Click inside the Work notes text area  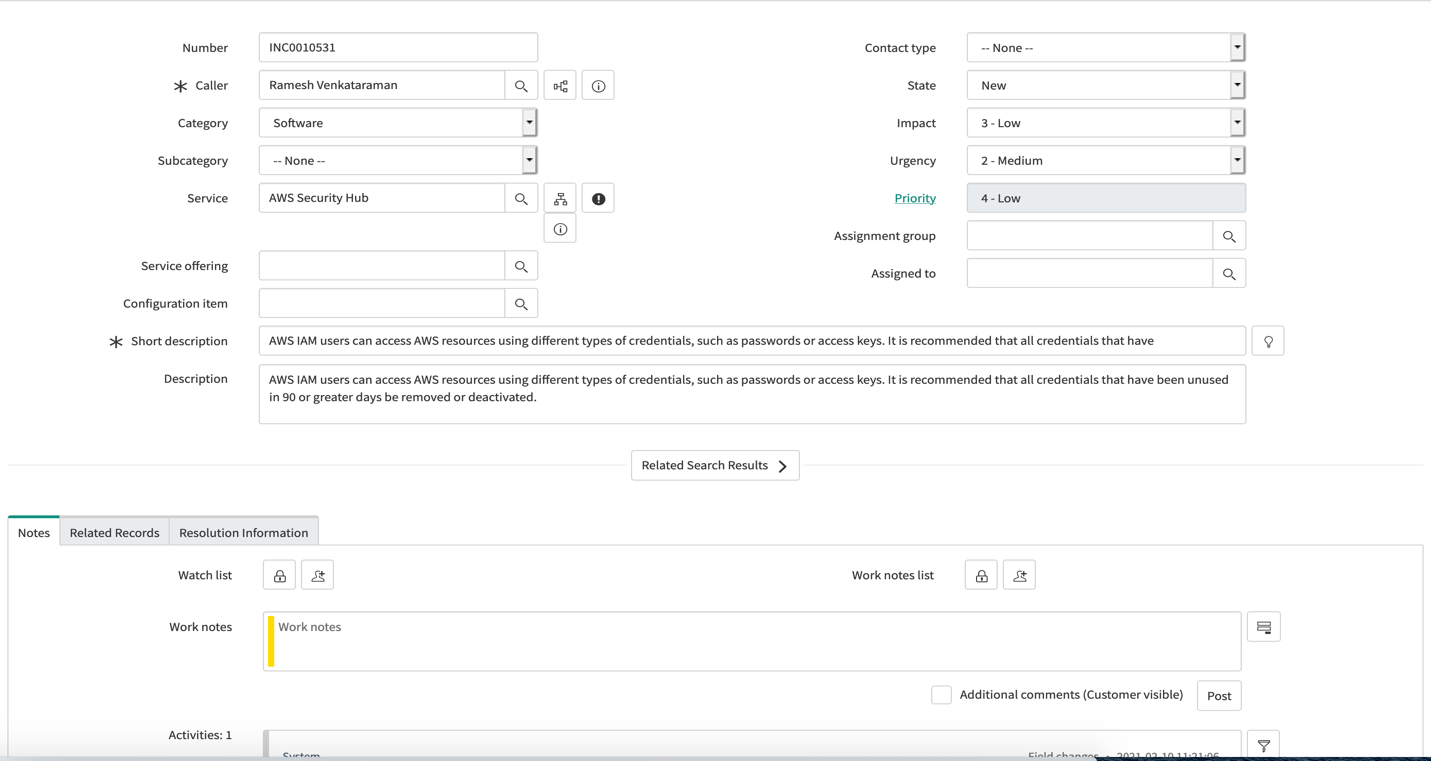700,640
